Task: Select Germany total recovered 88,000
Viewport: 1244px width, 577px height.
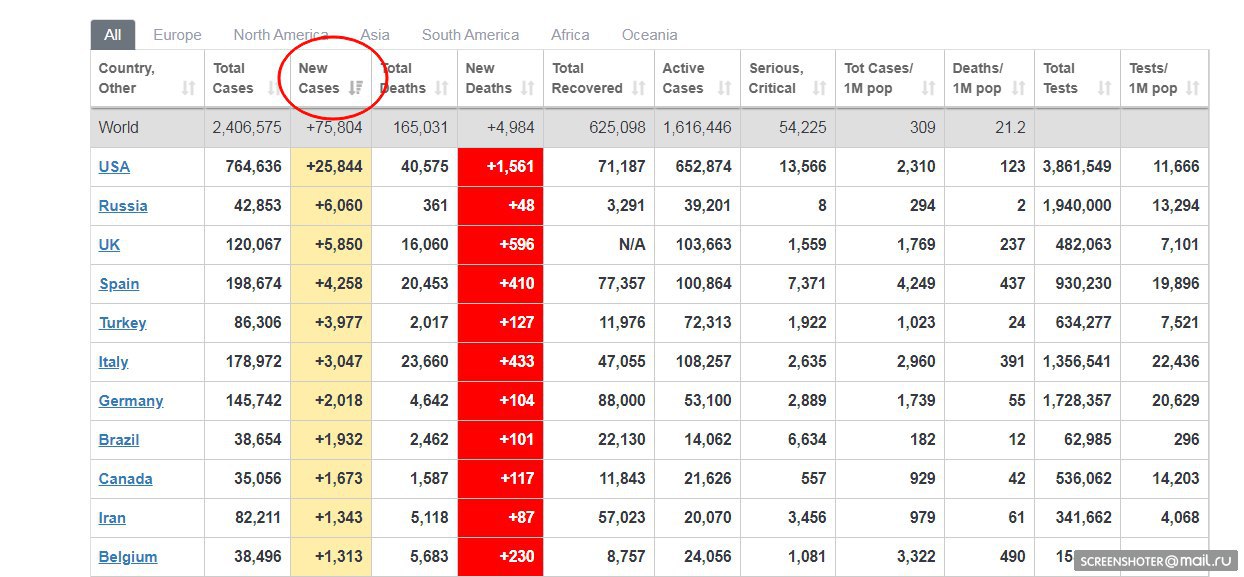Action: 620,401
